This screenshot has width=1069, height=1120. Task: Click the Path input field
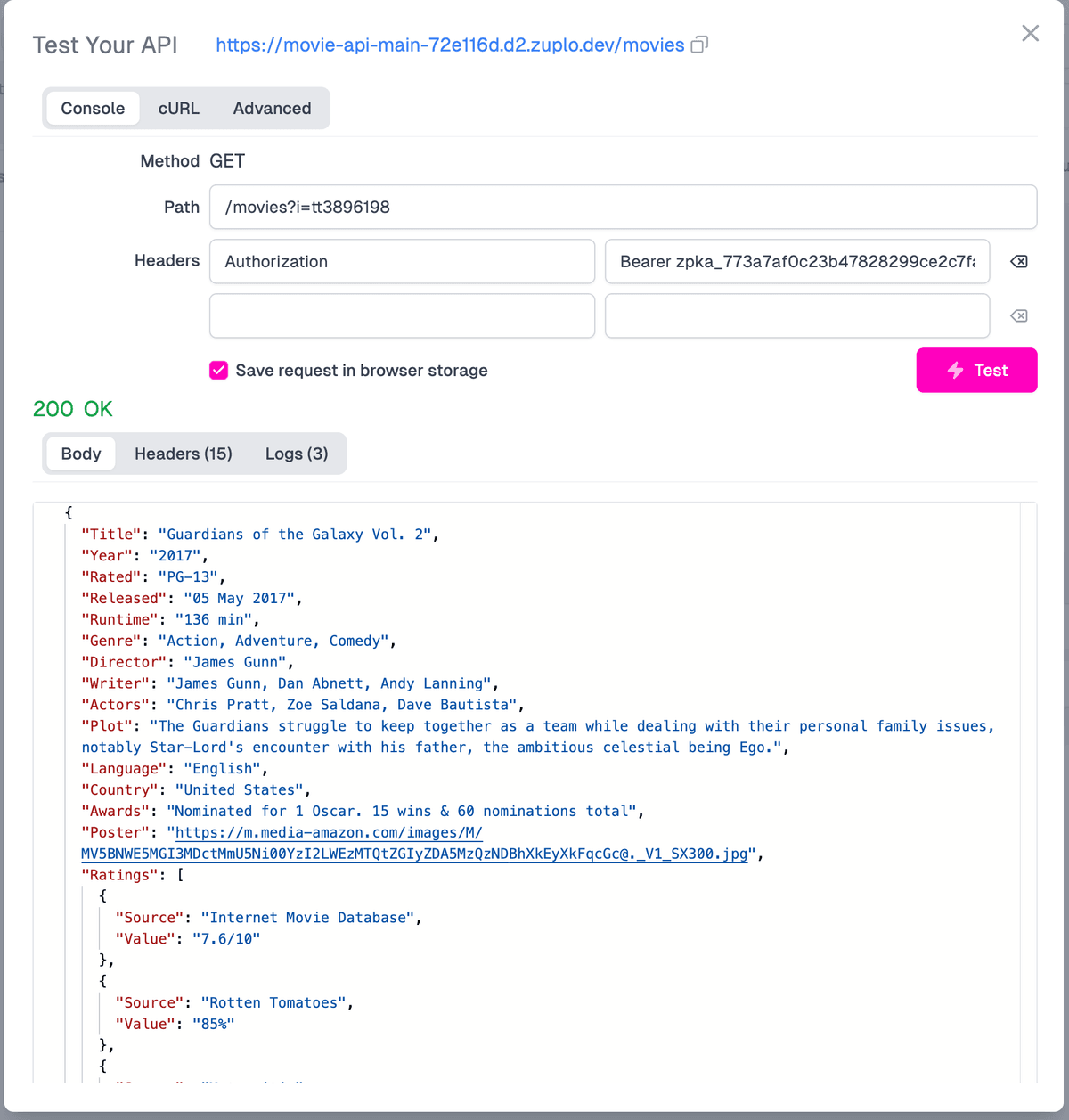[623, 207]
